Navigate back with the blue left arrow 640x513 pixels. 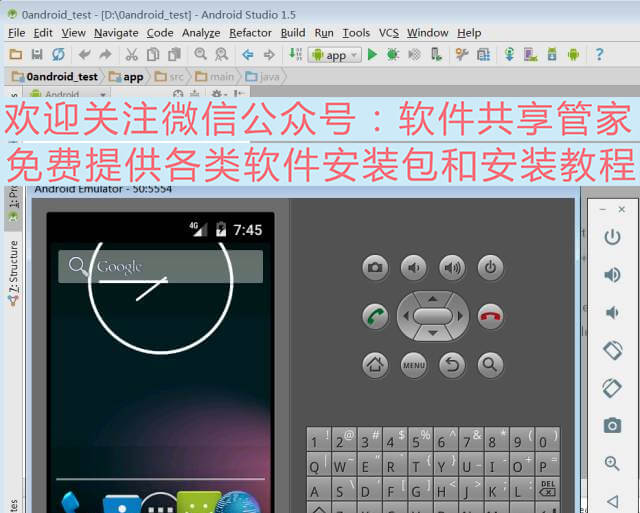(x=248, y=54)
